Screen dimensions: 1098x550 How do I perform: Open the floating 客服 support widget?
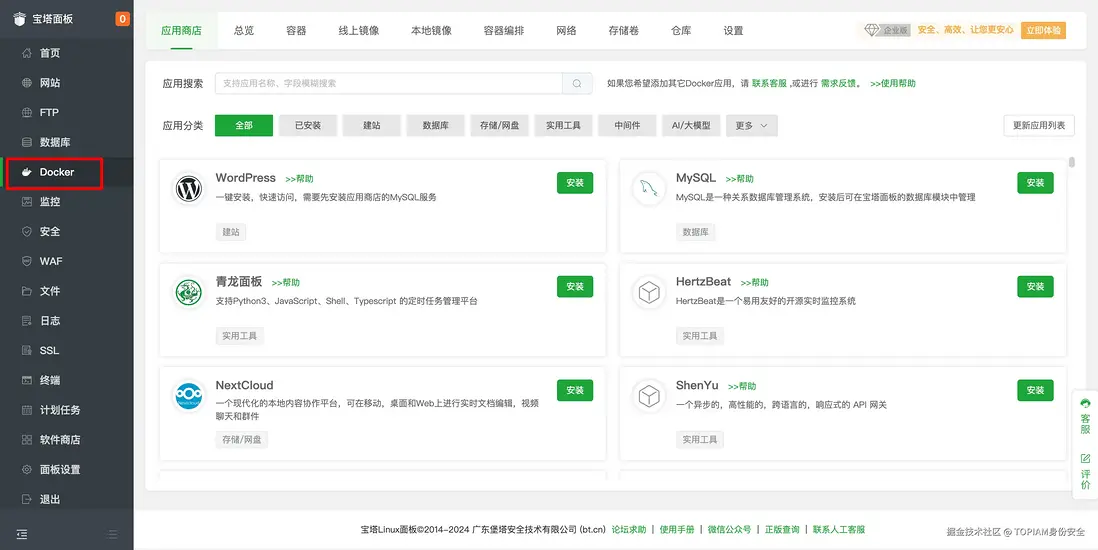click(x=1085, y=417)
